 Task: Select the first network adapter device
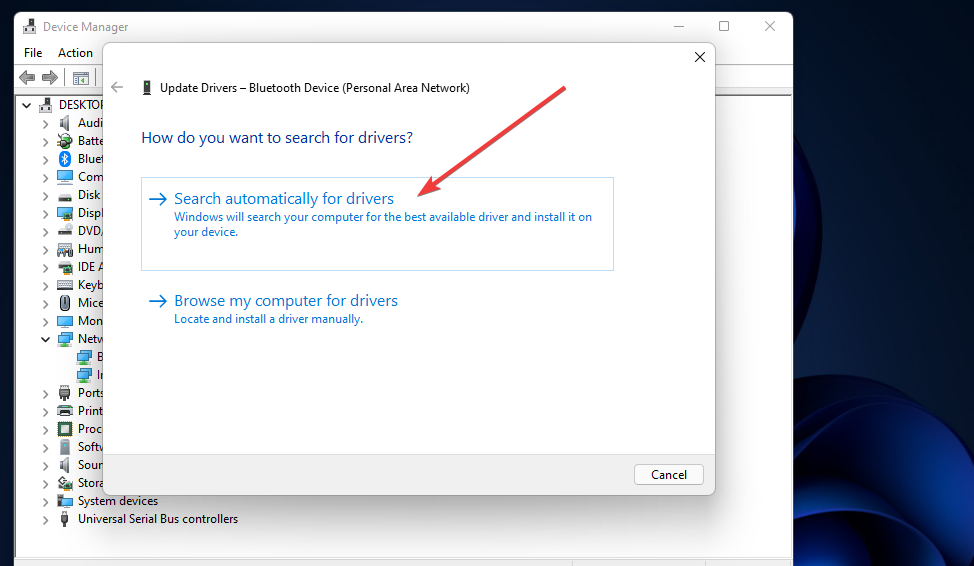pyautogui.click(x=90, y=357)
